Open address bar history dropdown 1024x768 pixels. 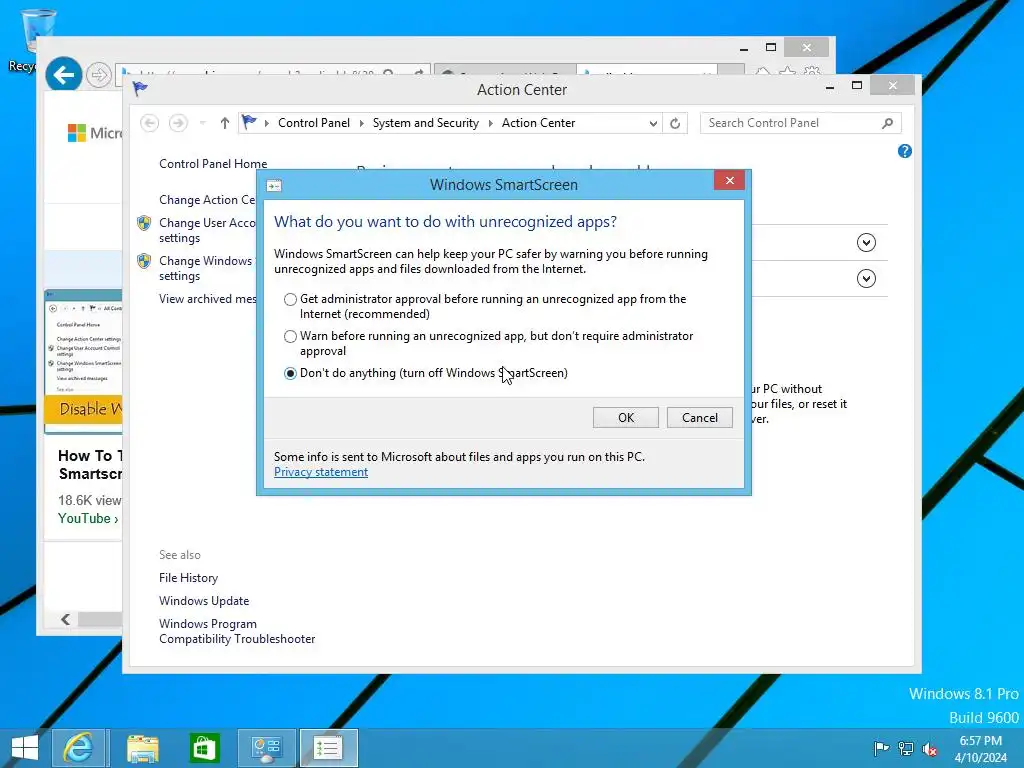click(x=652, y=123)
